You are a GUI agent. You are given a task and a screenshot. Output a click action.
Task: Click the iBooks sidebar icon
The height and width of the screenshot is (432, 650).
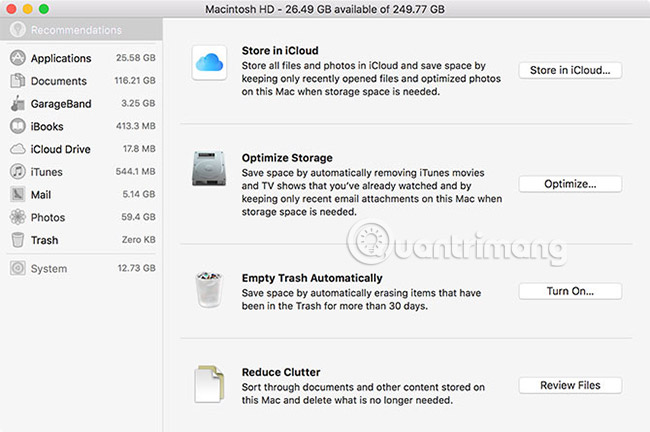[x=18, y=126]
